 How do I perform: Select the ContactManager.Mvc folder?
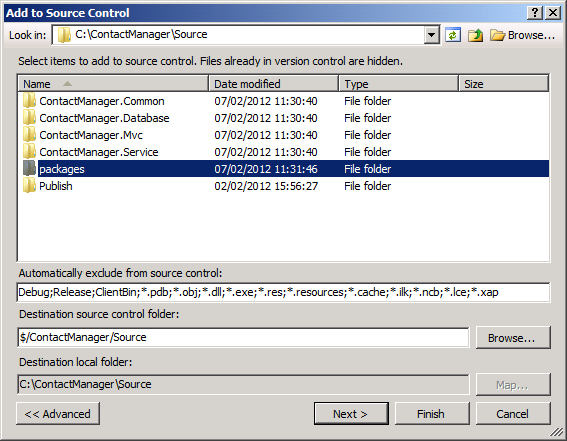[91, 135]
